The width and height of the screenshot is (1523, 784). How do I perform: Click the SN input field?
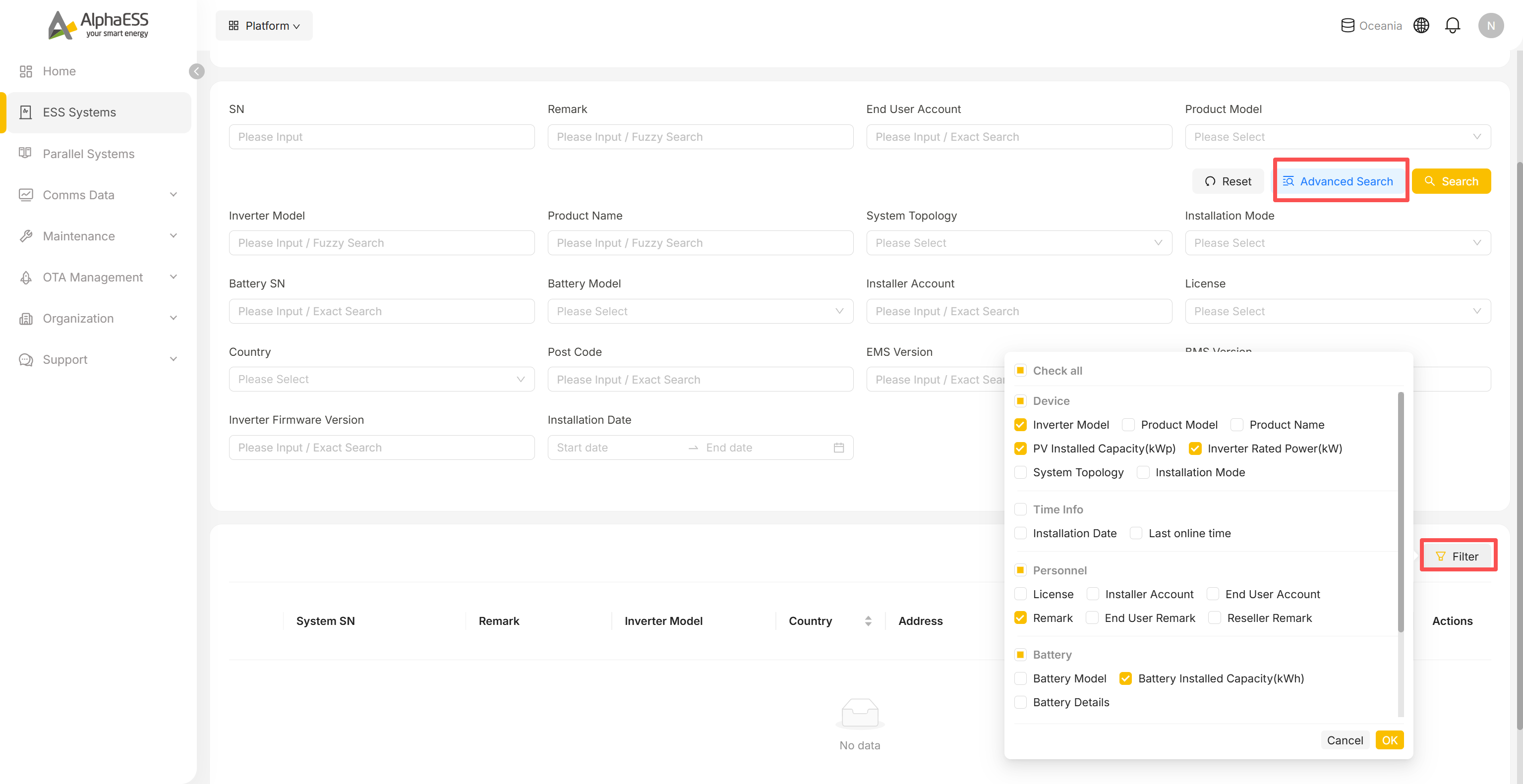point(381,136)
